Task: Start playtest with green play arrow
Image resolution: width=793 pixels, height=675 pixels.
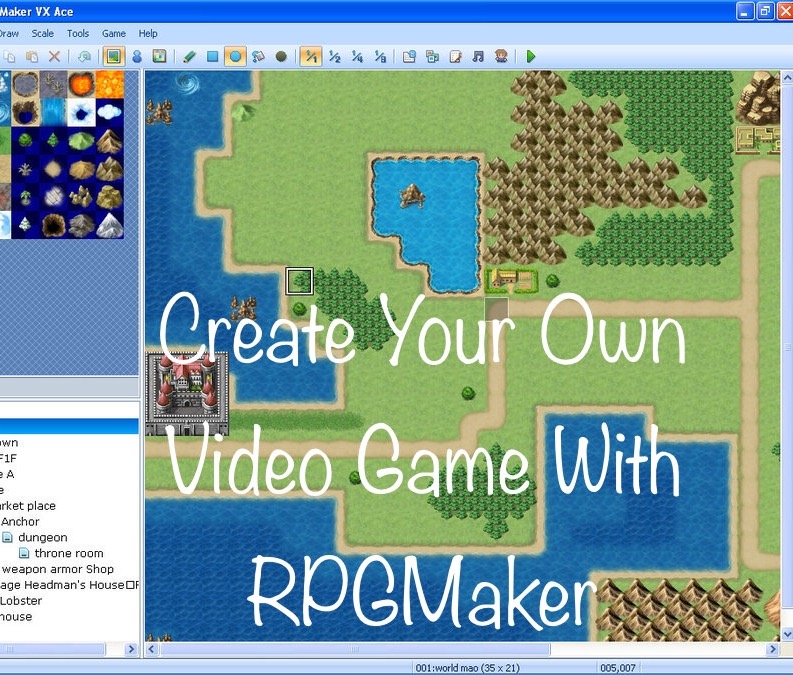Action: pos(531,57)
